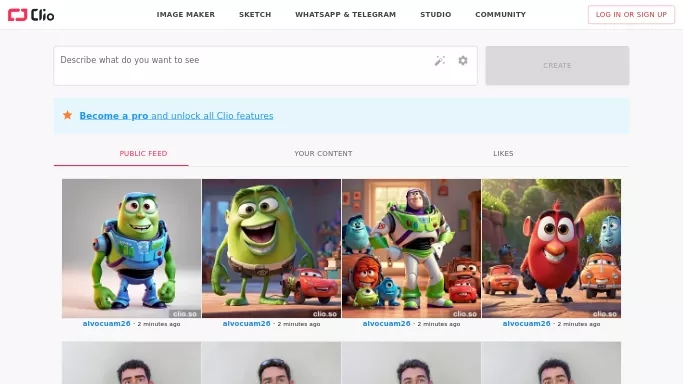Open alvocuam26 profile under Buzz Lightyear image
Screen dimensions: 683x384
386,323
